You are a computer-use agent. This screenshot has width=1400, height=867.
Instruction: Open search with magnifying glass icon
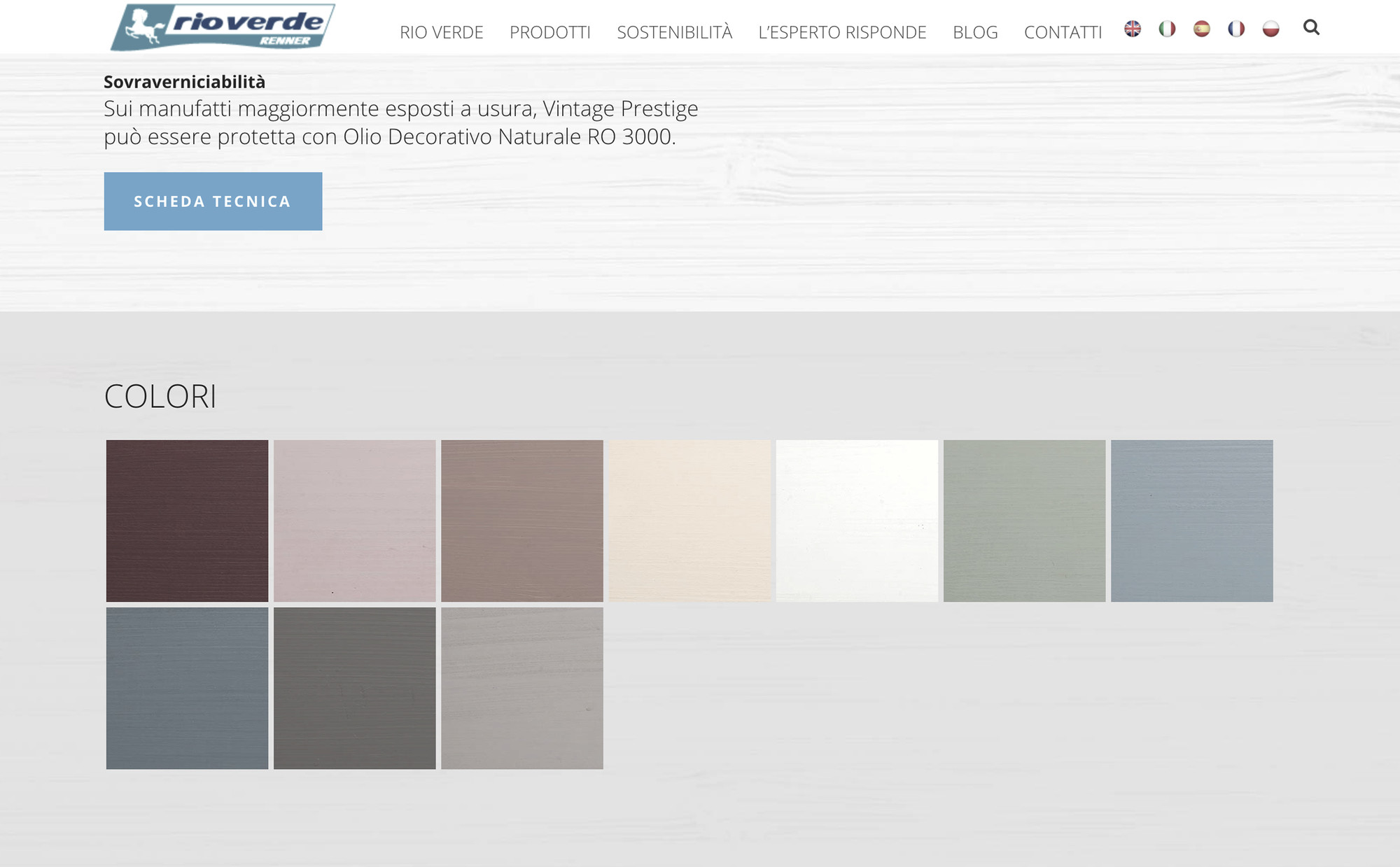click(1311, 27)
